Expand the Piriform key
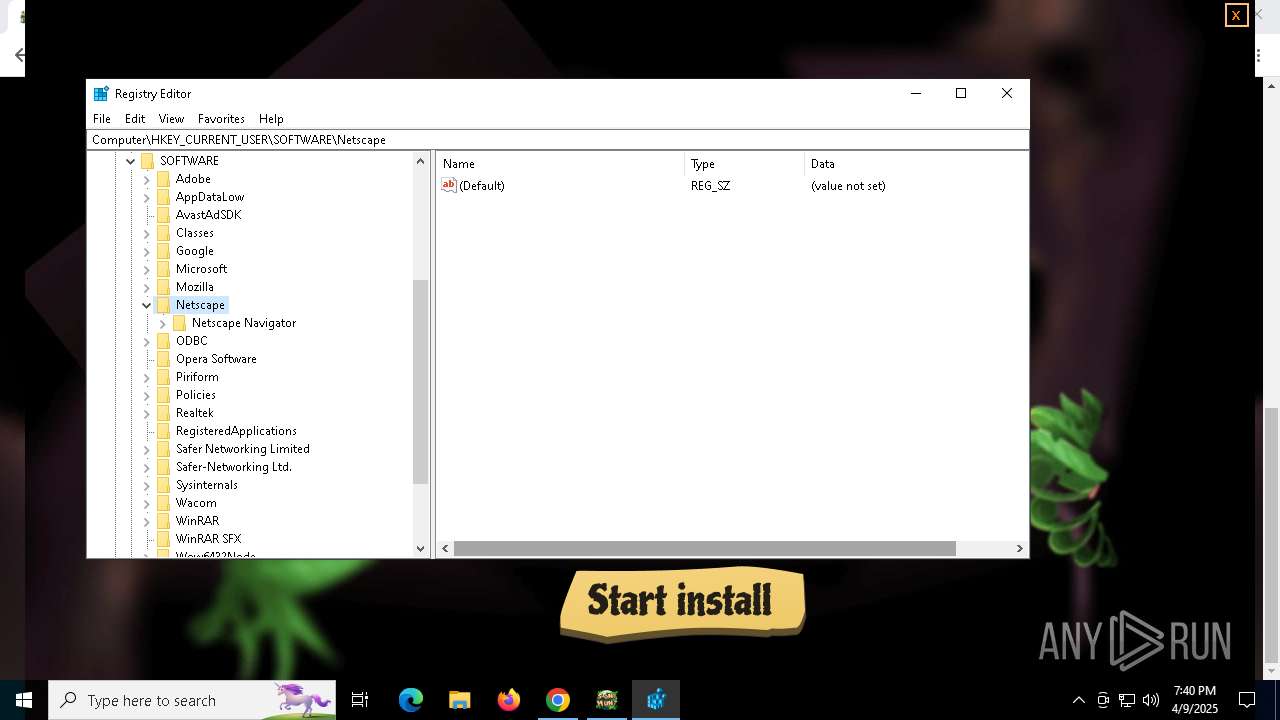 pyautogui.click(x=146, y=377)
